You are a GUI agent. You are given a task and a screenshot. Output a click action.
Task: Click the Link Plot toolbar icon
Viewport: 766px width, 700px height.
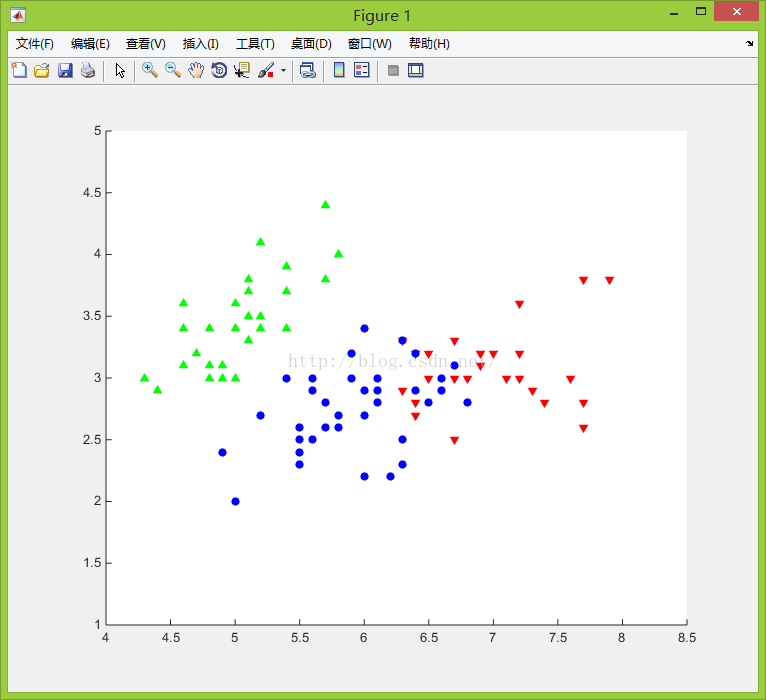[x=307, y=70]
